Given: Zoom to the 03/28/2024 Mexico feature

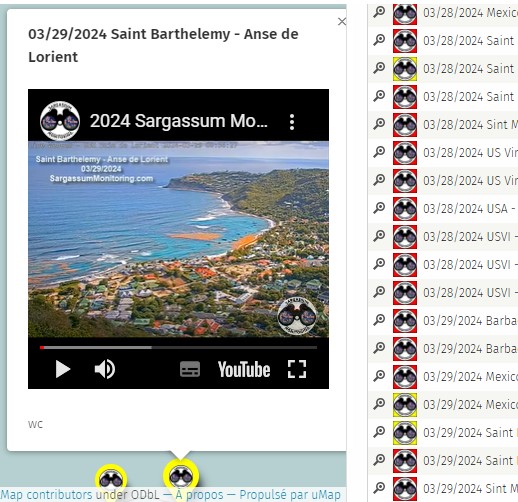Looking at the screenshot, I should (x=379, y=12).
